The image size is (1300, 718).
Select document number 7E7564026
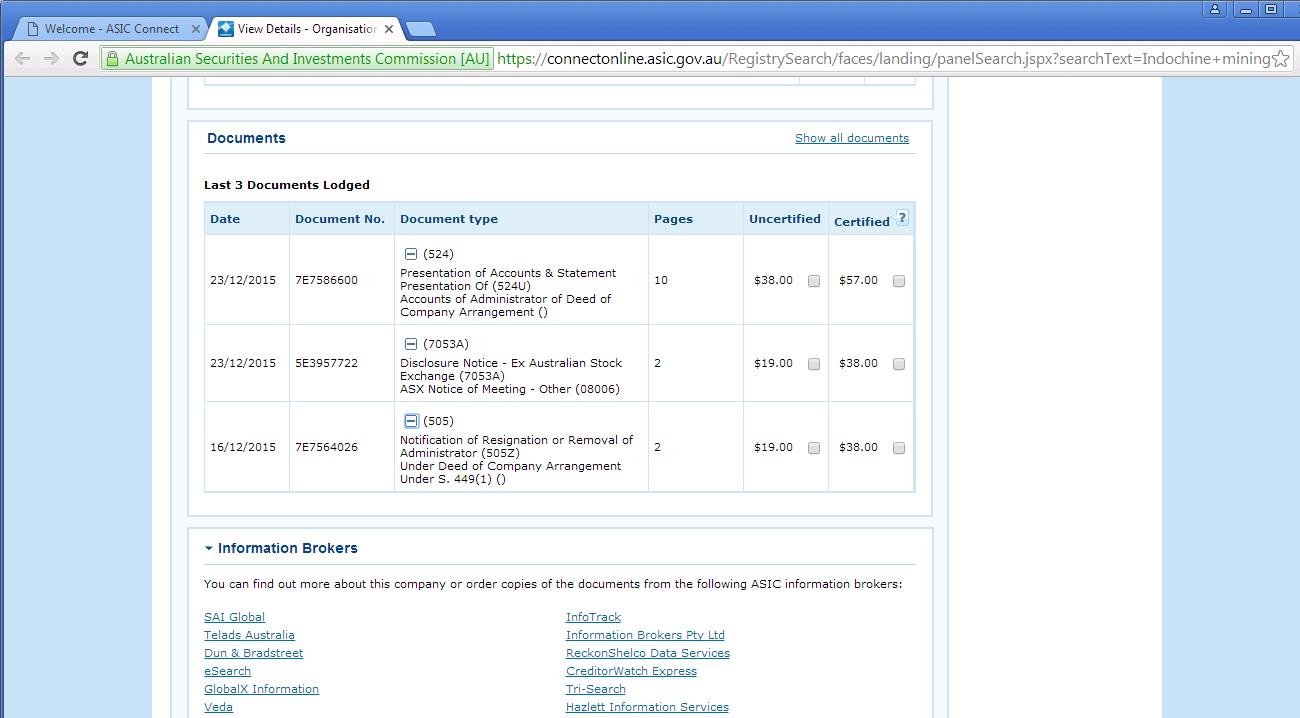pyautogui.click(x=326, y=447)
